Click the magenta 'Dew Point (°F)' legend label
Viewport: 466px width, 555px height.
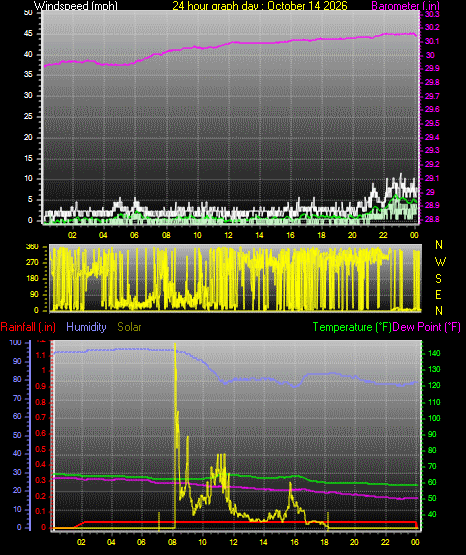point(427,327)
